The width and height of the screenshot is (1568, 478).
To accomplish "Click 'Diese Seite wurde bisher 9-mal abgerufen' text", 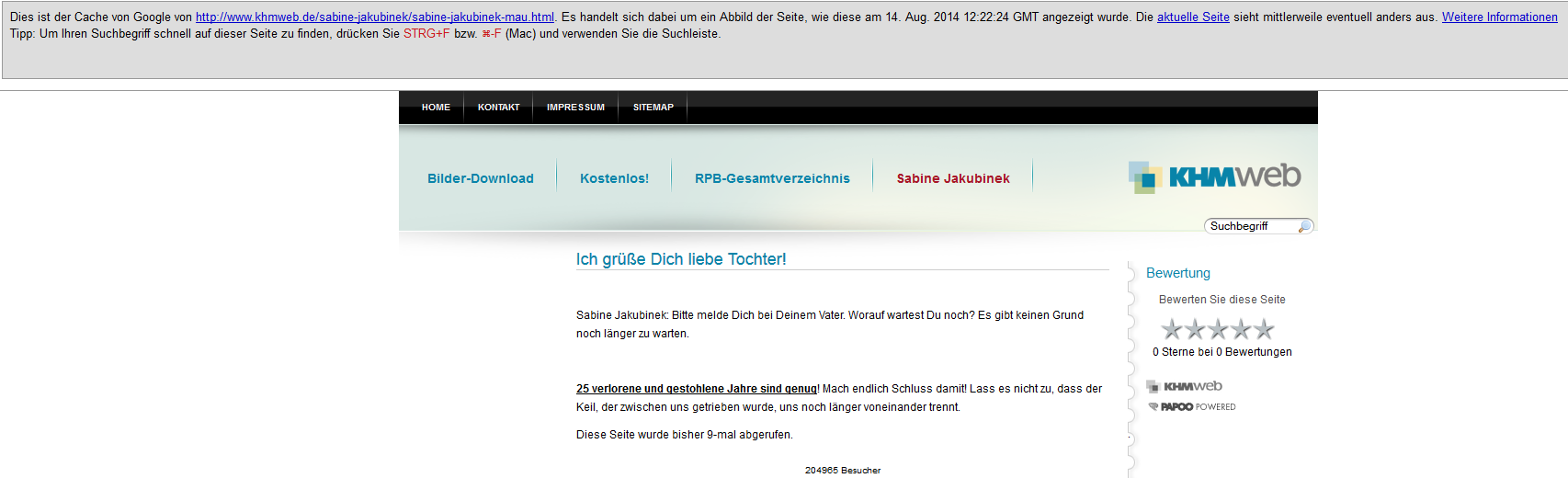I will (x=685, y=435).
